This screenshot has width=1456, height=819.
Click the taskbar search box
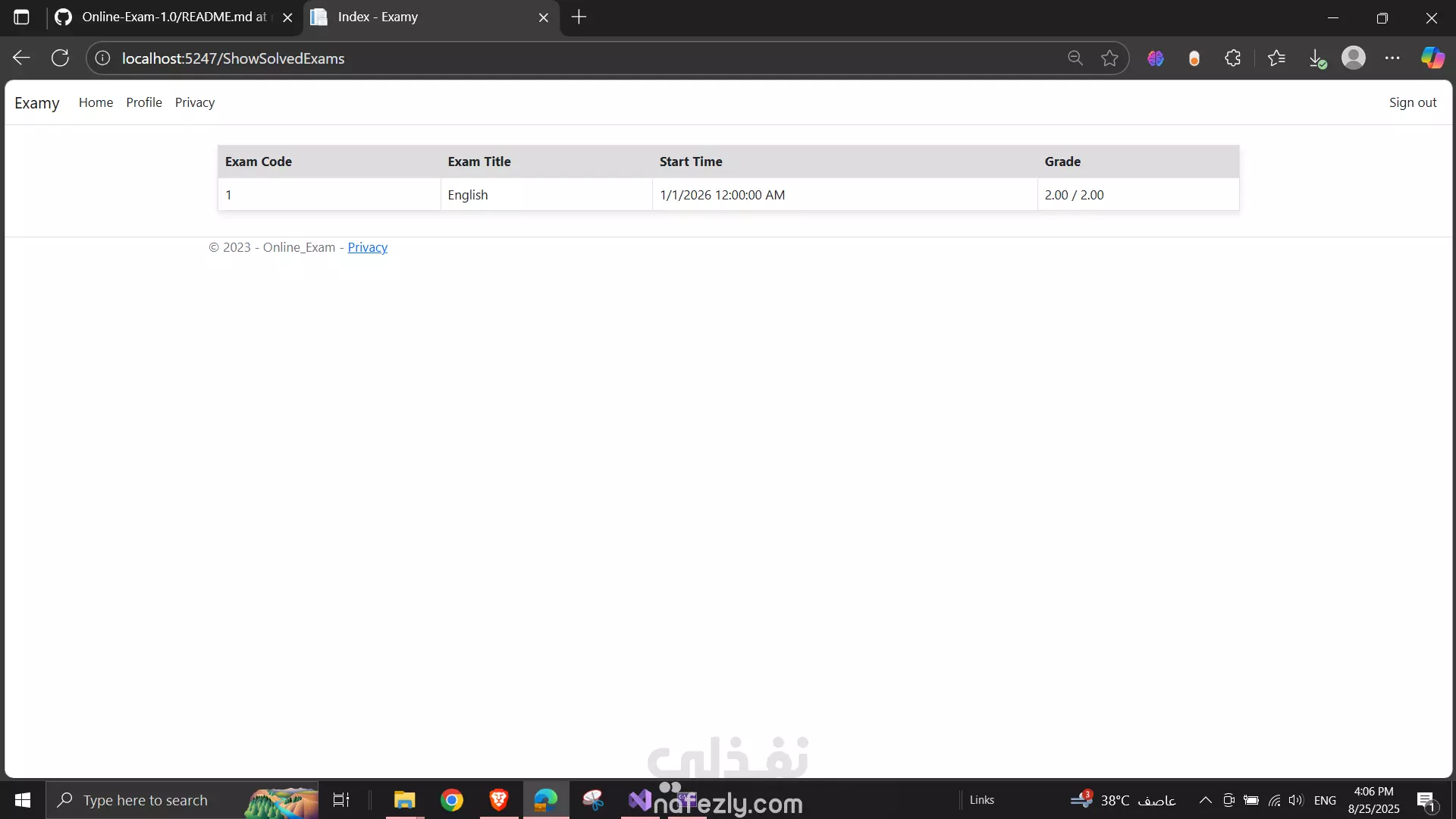182,800
